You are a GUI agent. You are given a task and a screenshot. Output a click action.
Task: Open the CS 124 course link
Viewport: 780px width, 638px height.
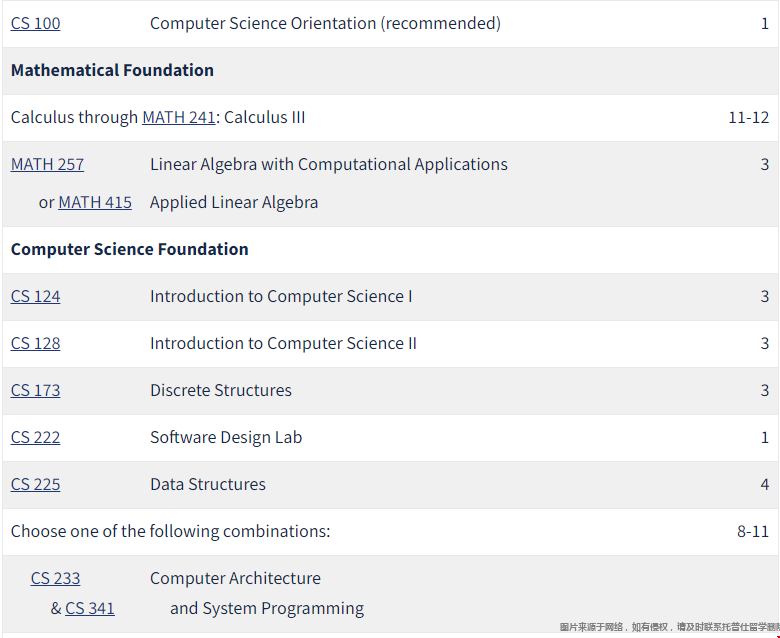click(35, 296)
